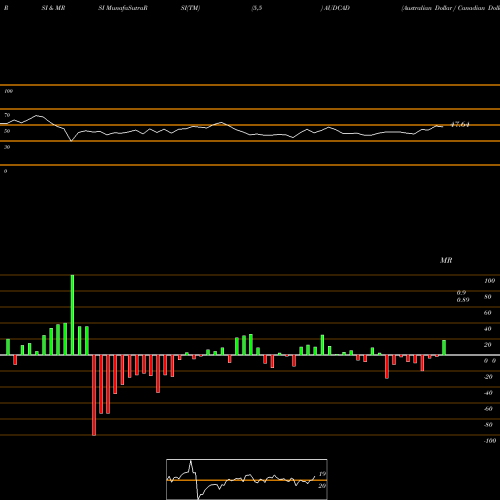Viewport: 500px width, 500px height.
Task: Click the 30 level label on RSI panel
Action: (7, 147)
